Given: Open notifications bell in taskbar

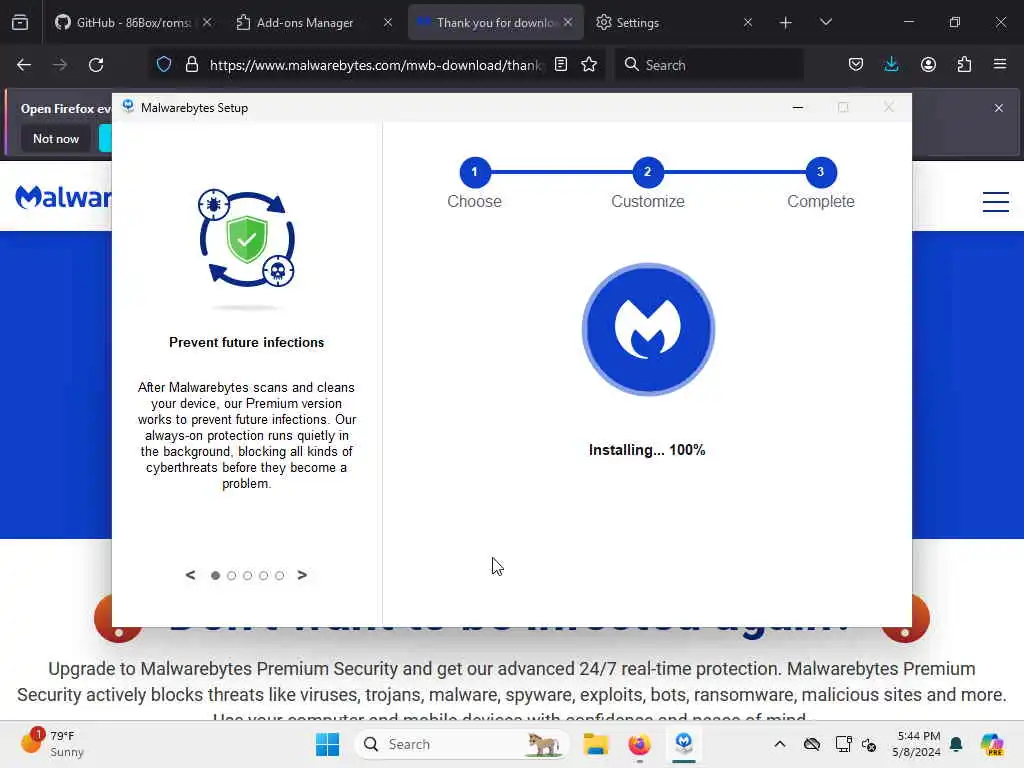Looking at the screenshot, I should click(x=956, y=744).
